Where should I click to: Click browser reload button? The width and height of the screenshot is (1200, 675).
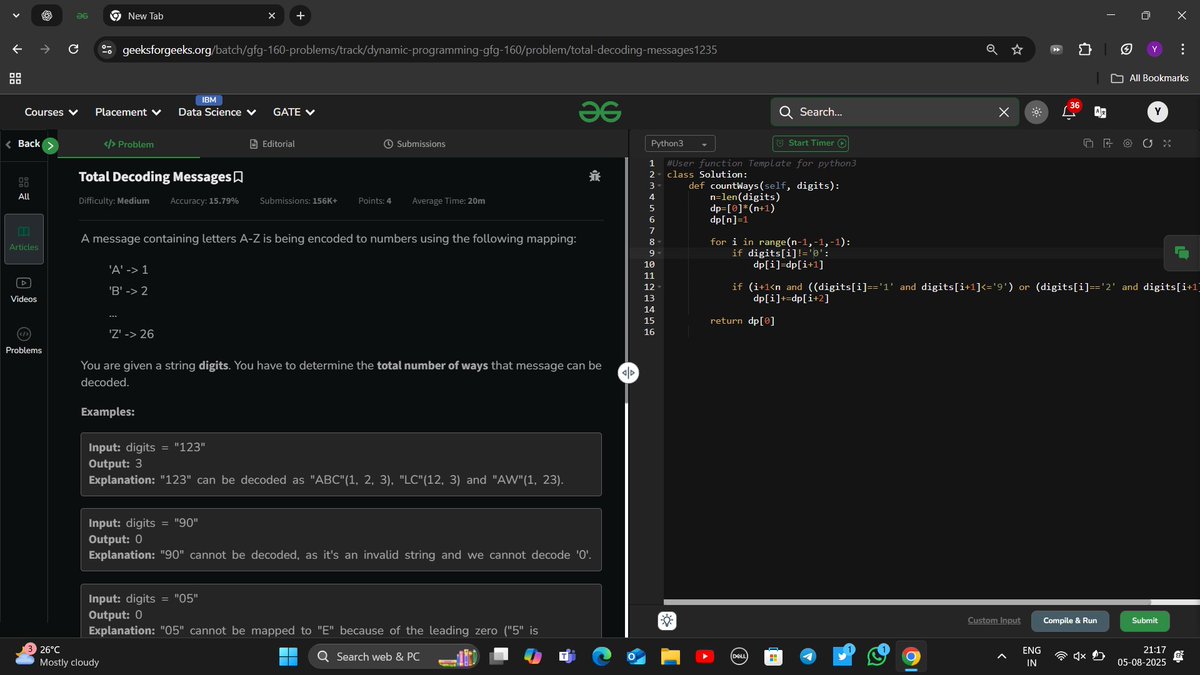pos(73,49)
